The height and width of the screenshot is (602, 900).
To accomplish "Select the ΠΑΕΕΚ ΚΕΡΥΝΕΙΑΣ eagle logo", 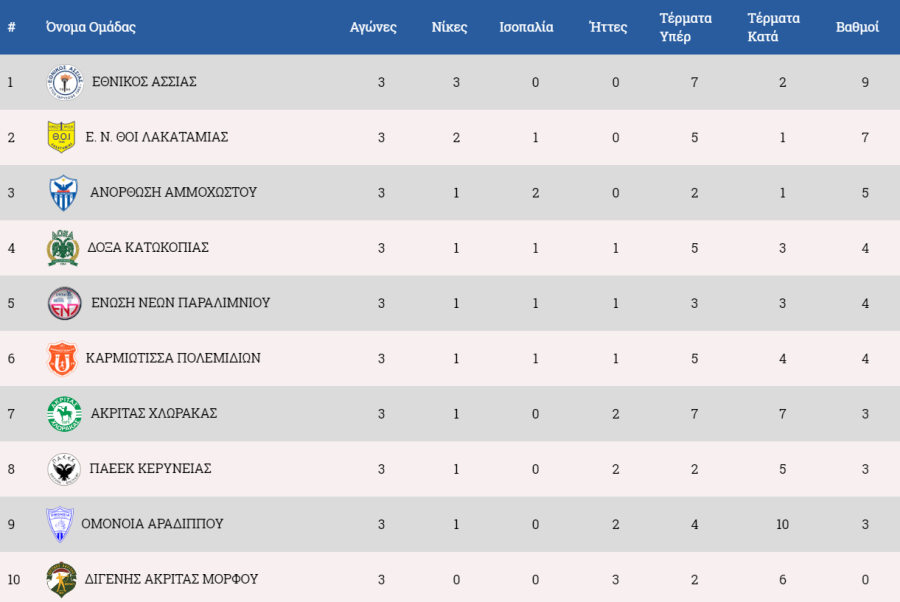I will (x=64, y=469).
